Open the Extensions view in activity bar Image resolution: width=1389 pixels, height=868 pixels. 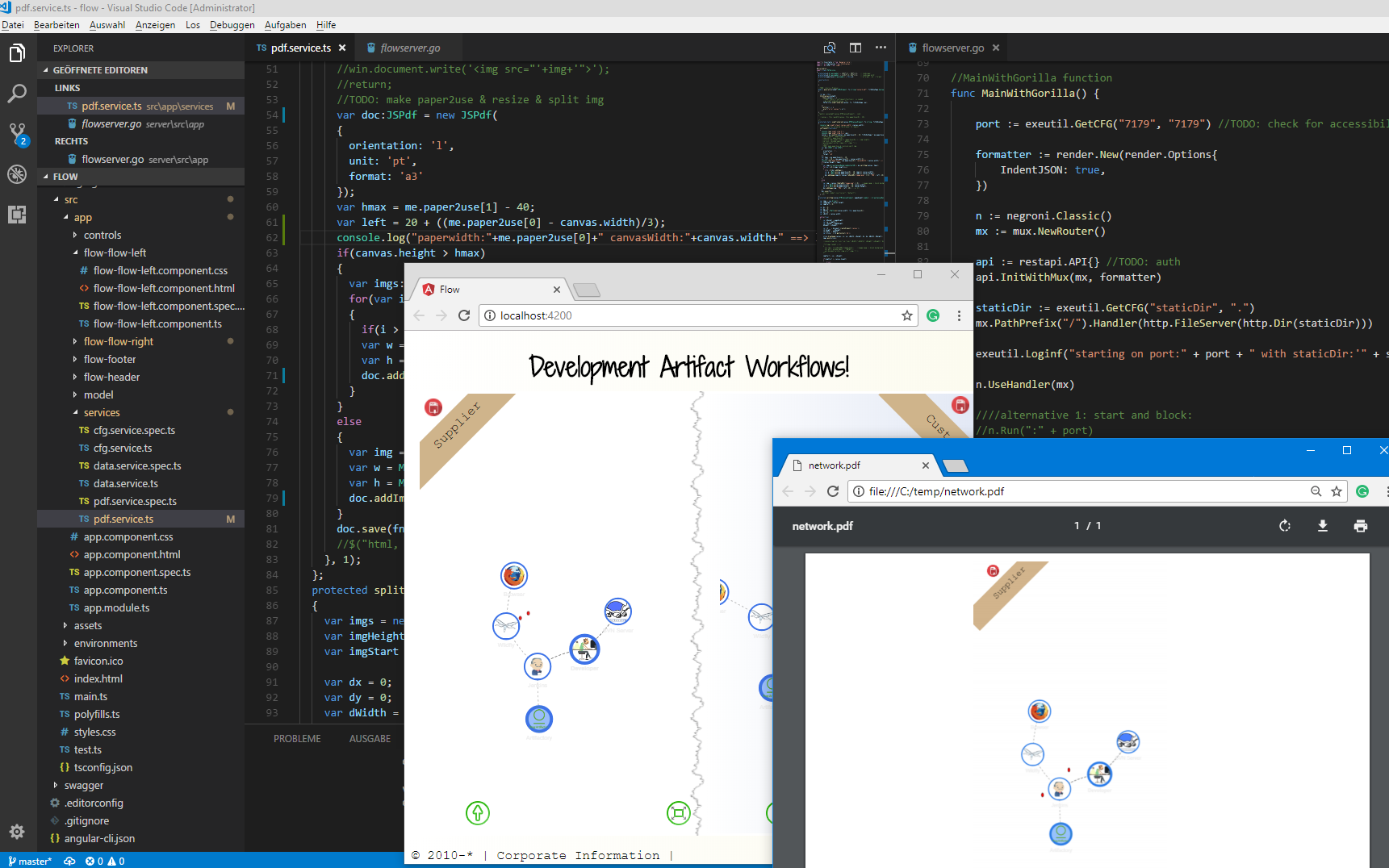17,214
